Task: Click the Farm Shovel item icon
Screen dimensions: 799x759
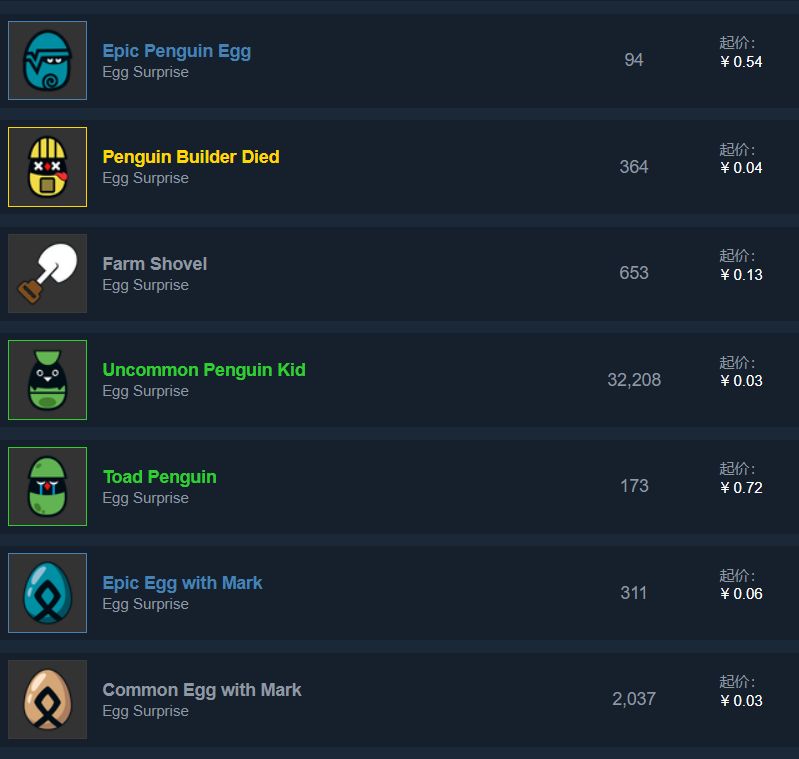Action: [x=47, y=274]
